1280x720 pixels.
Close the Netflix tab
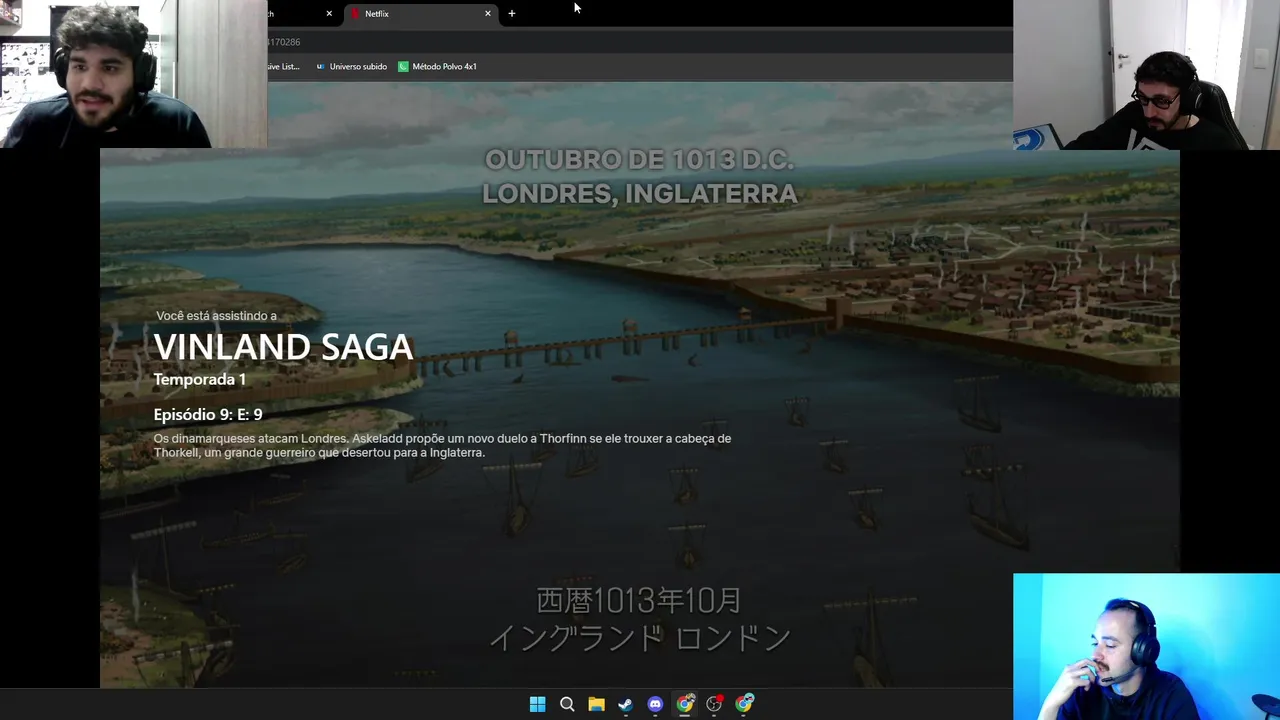pos(488,14)
